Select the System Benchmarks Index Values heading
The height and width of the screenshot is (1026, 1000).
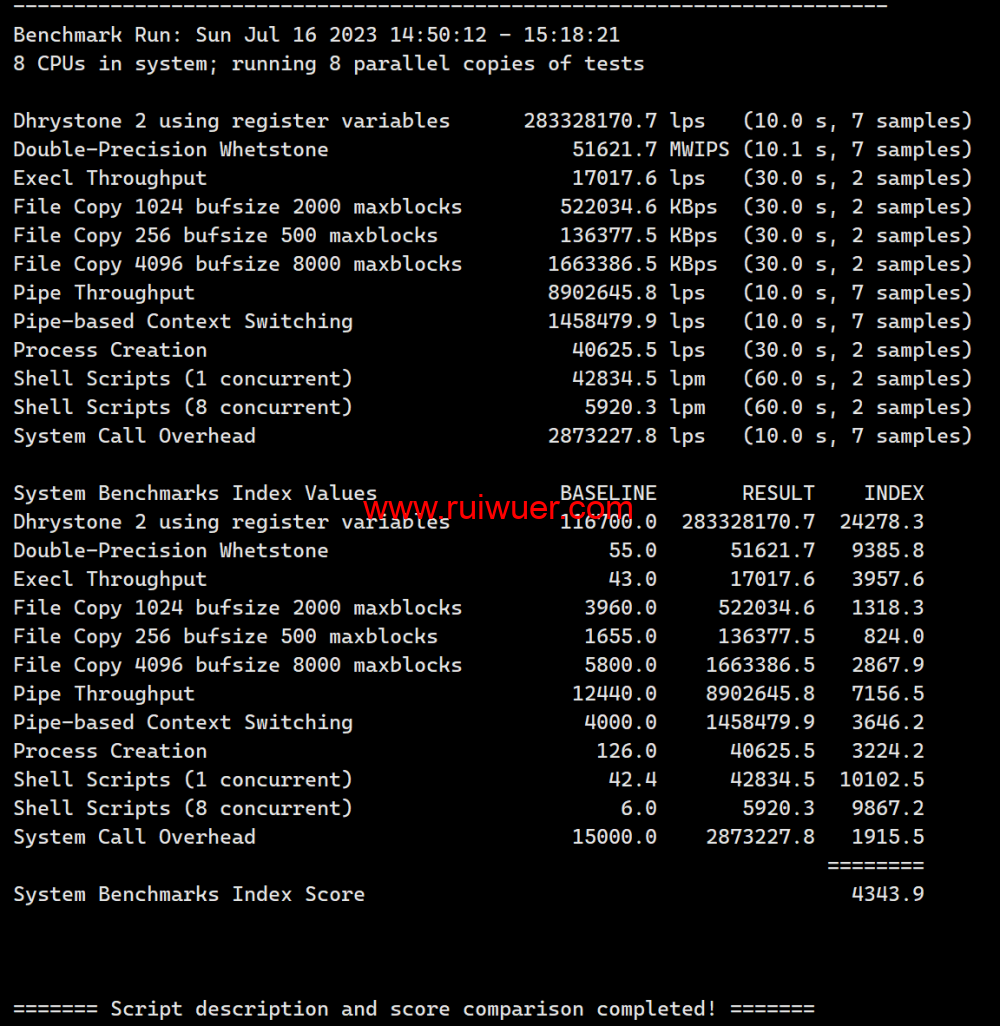[195, 493]
